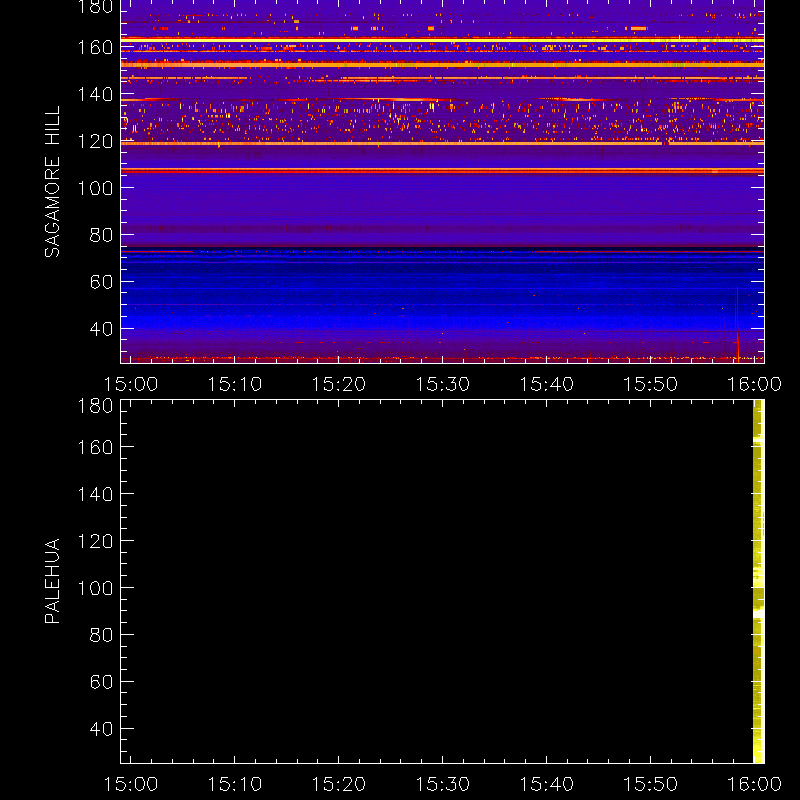This screenshot has width=800, height=800.
Task: Select 120 label on Sagamore Hill axis
Action: pyautogui.click(x=95, y=141)
